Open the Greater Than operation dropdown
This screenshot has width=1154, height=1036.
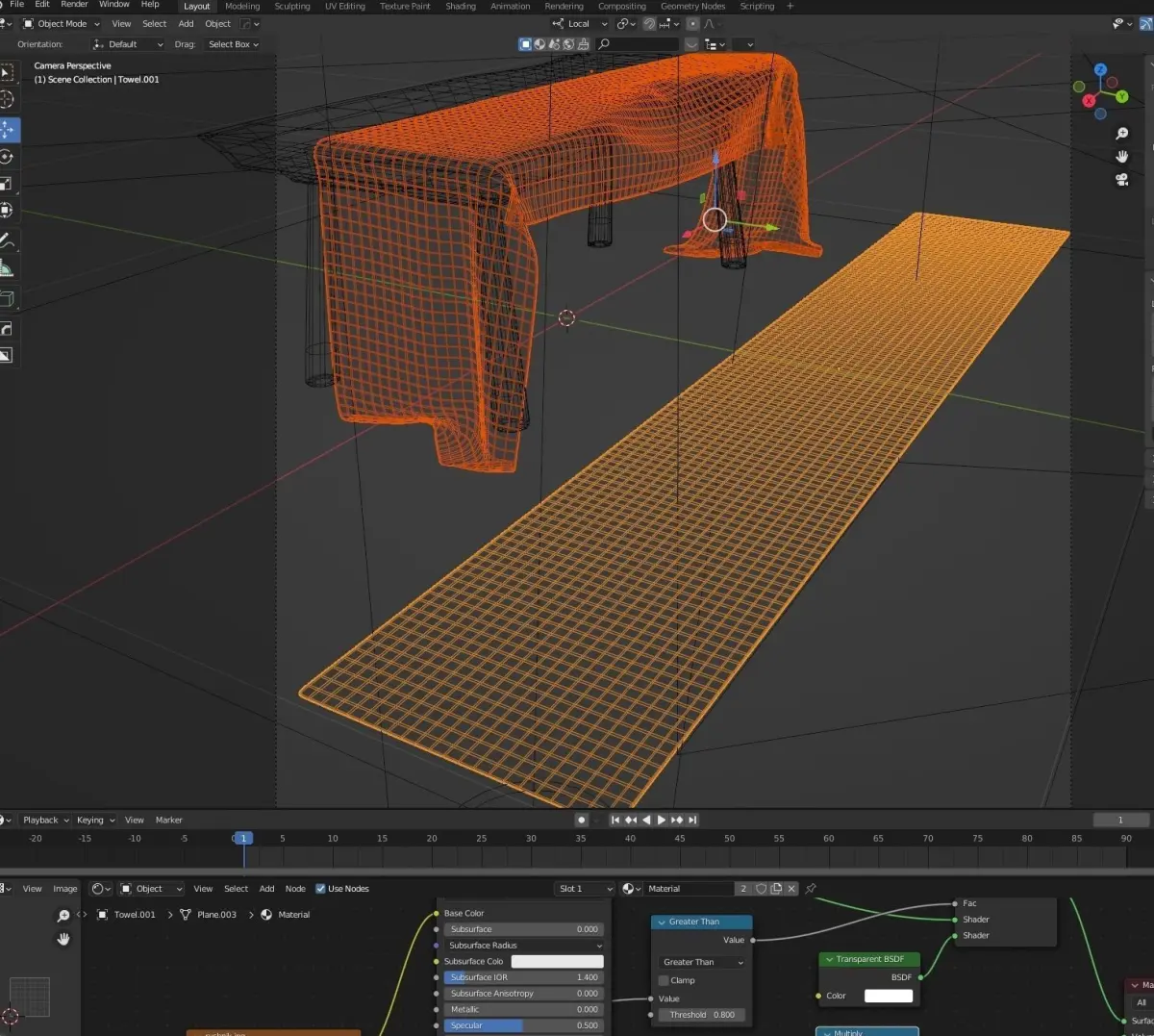point(702,962)
